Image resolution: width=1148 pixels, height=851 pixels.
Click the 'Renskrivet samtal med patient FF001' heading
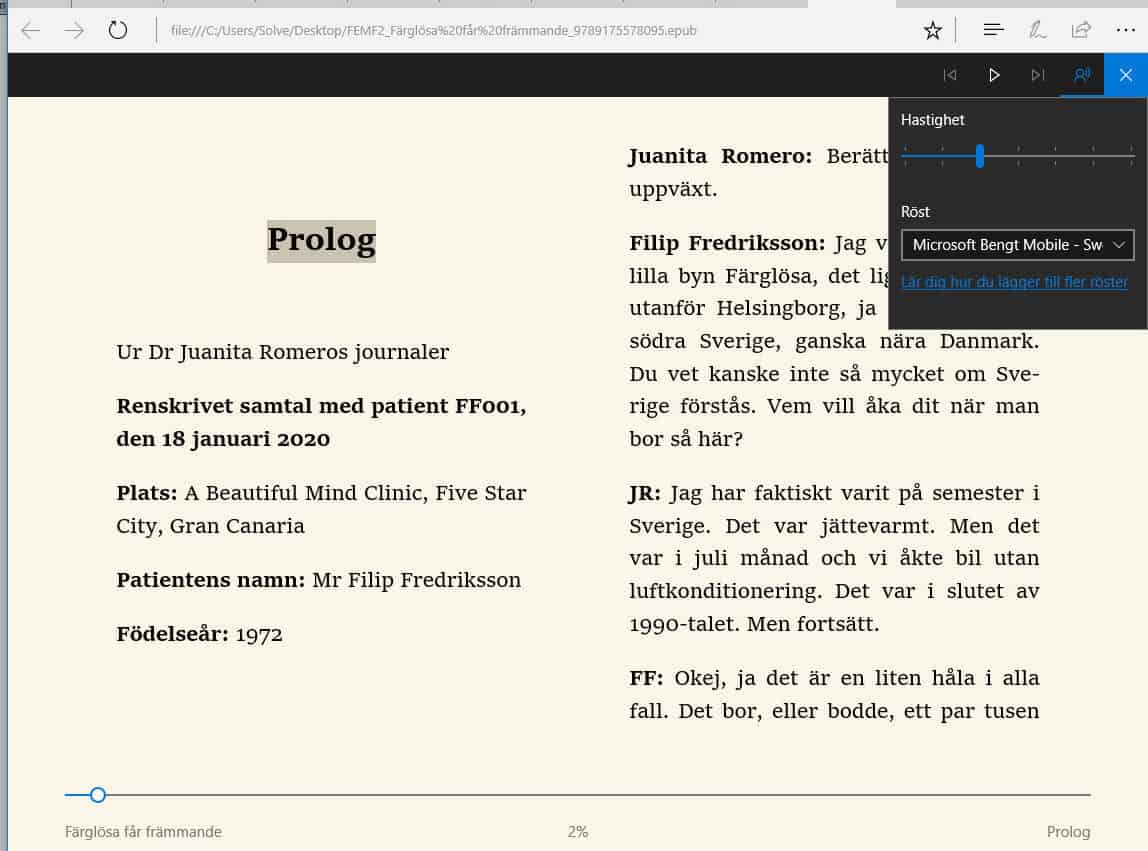(x=321, y=423)
